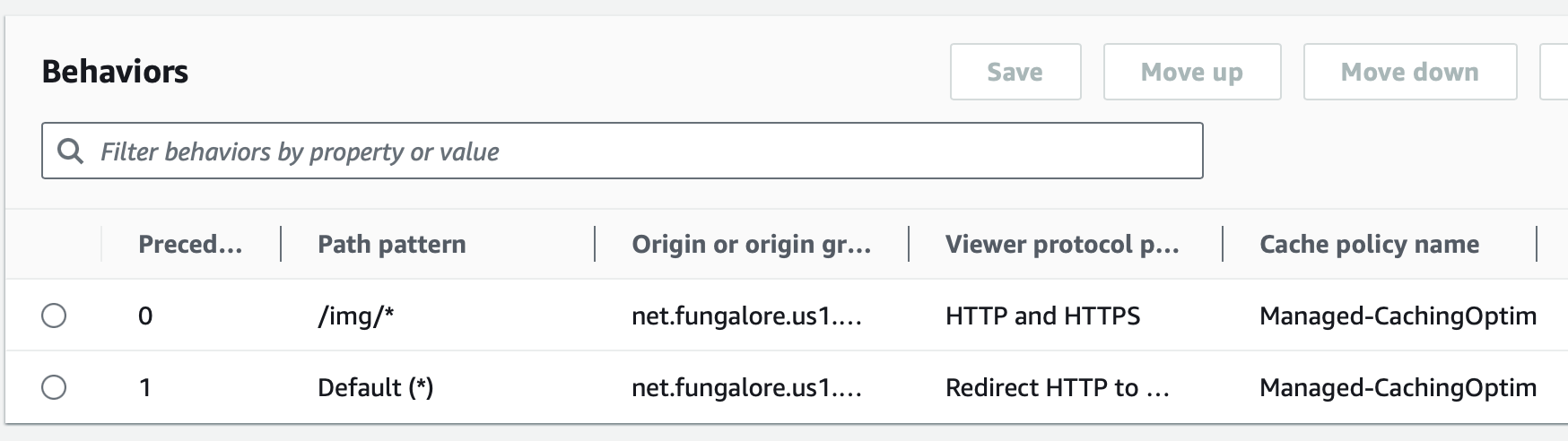Select the Default (*) behavior radio button
The height and width of the screenshot is (441, 1568).
(x=54, y=387)
